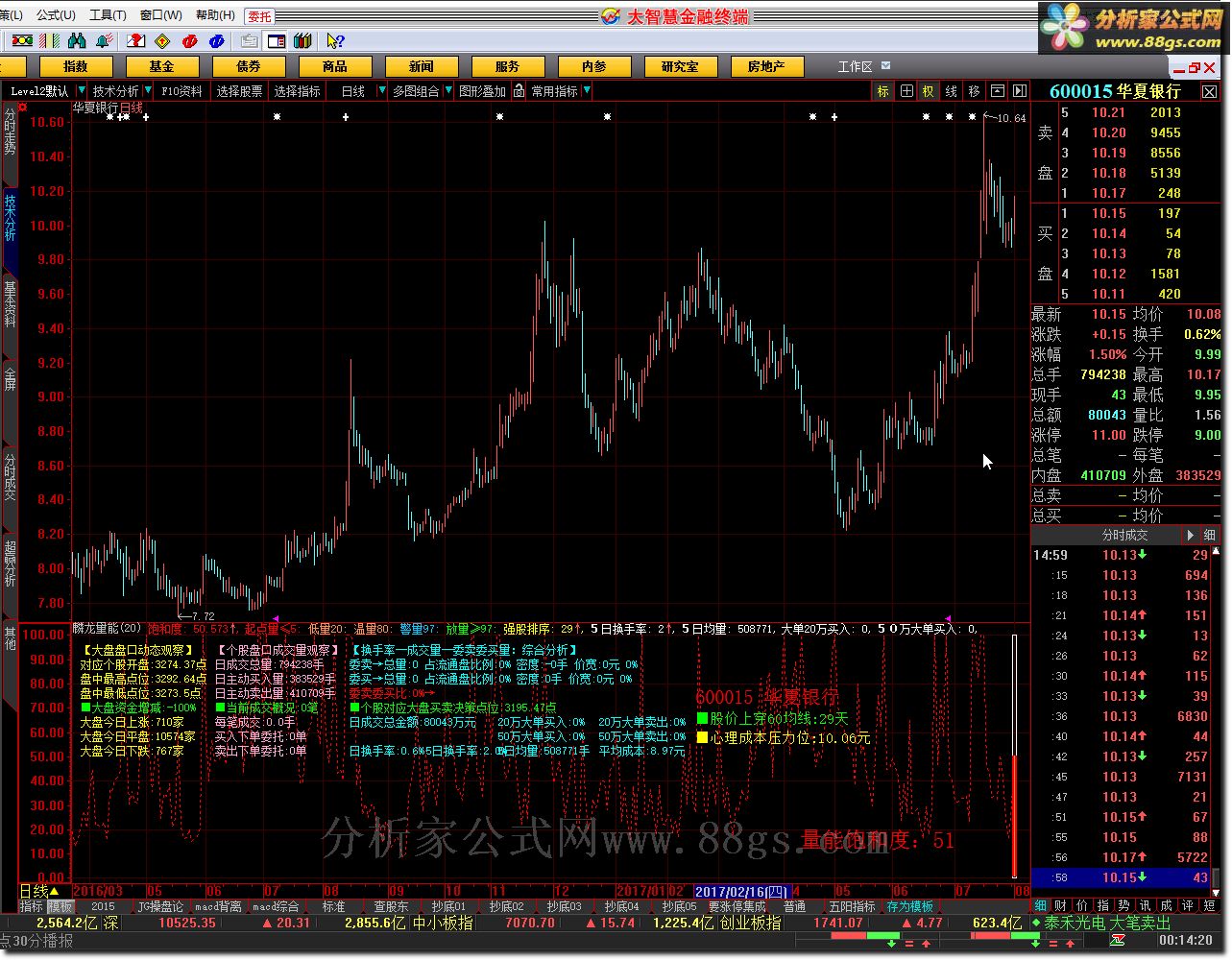Open the 窗口(W) menu

point(160,15)
